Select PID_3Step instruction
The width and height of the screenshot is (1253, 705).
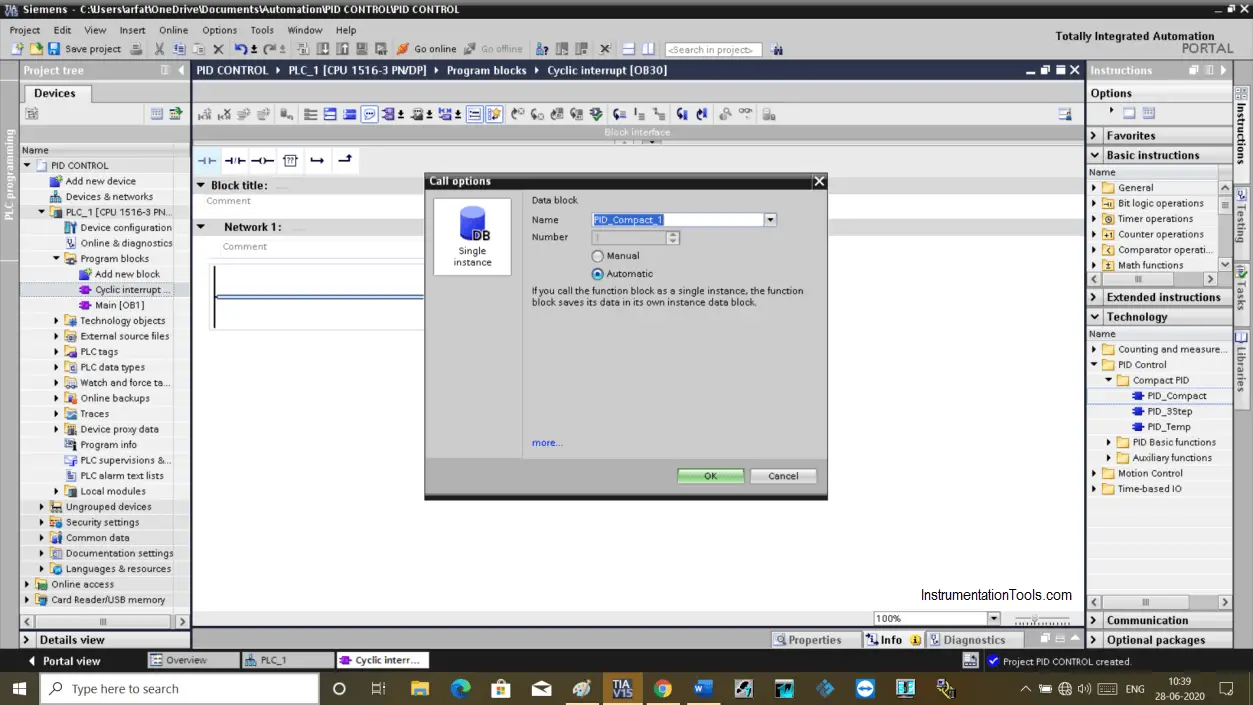point(1169,411)
